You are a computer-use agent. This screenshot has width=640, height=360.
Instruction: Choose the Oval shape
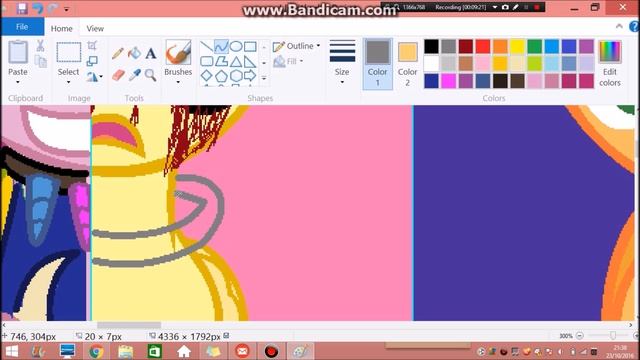coord(236,46)
